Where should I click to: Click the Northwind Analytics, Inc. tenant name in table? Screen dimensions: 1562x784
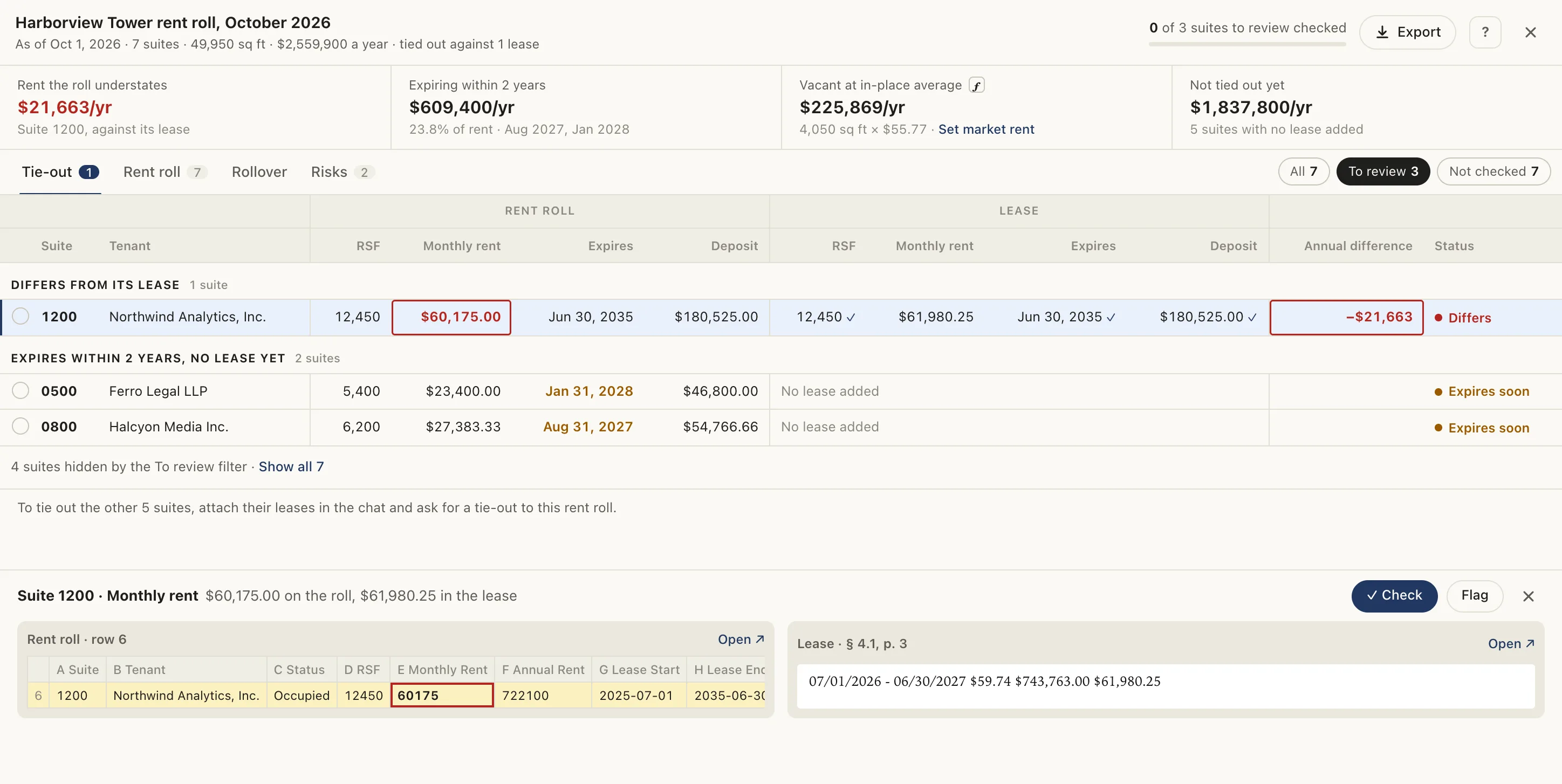(x=187, y=317)
